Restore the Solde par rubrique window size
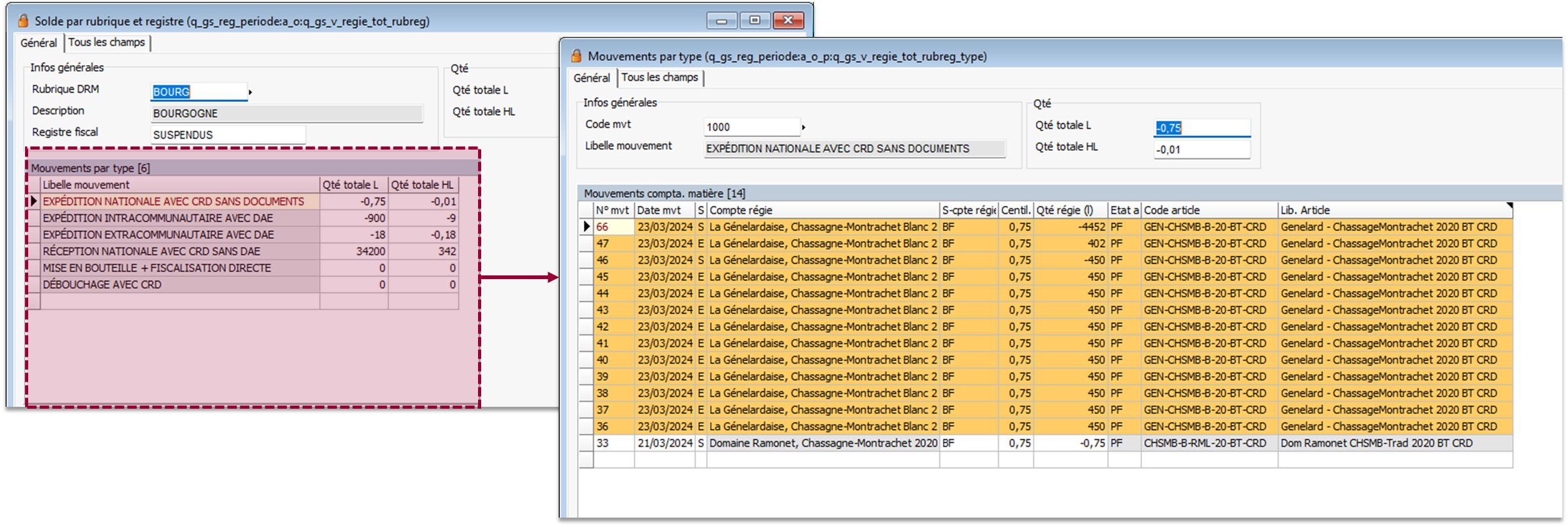This screenshot has width=1568, height=527. point(755,21)
